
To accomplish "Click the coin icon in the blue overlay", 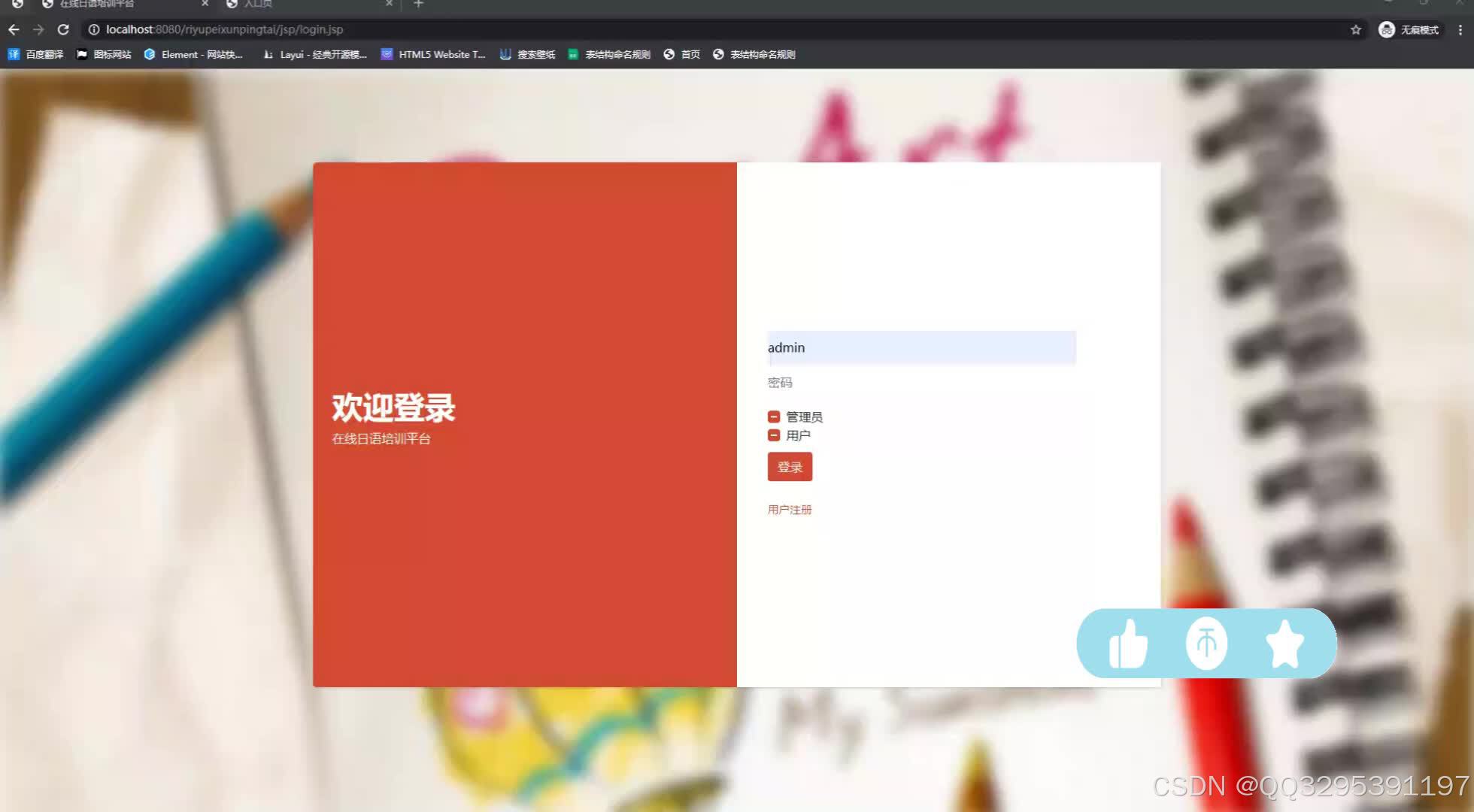I will pos(1206,643).
